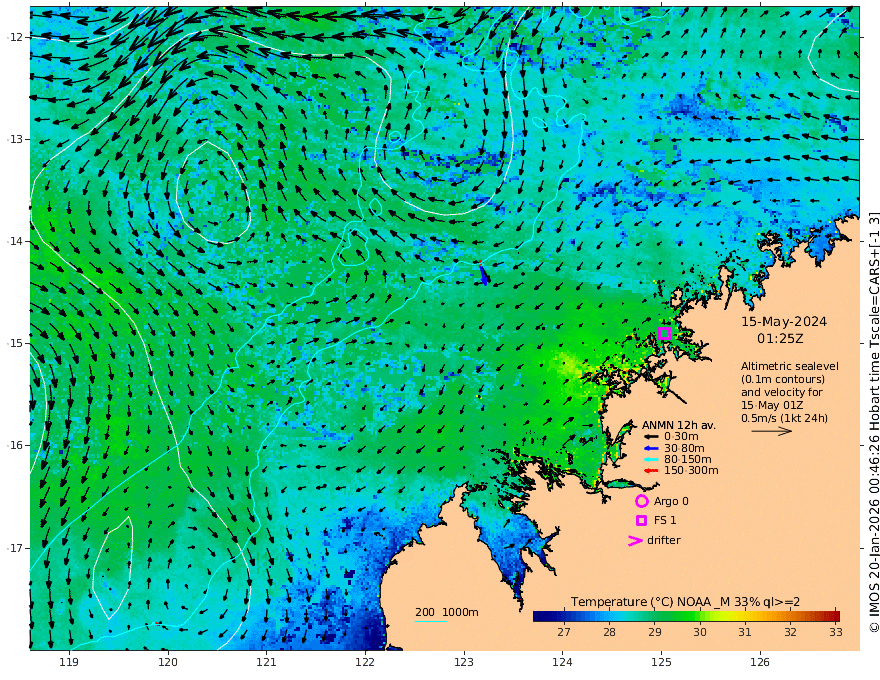Click the '30-80m' depth label

tap(684, 448)
